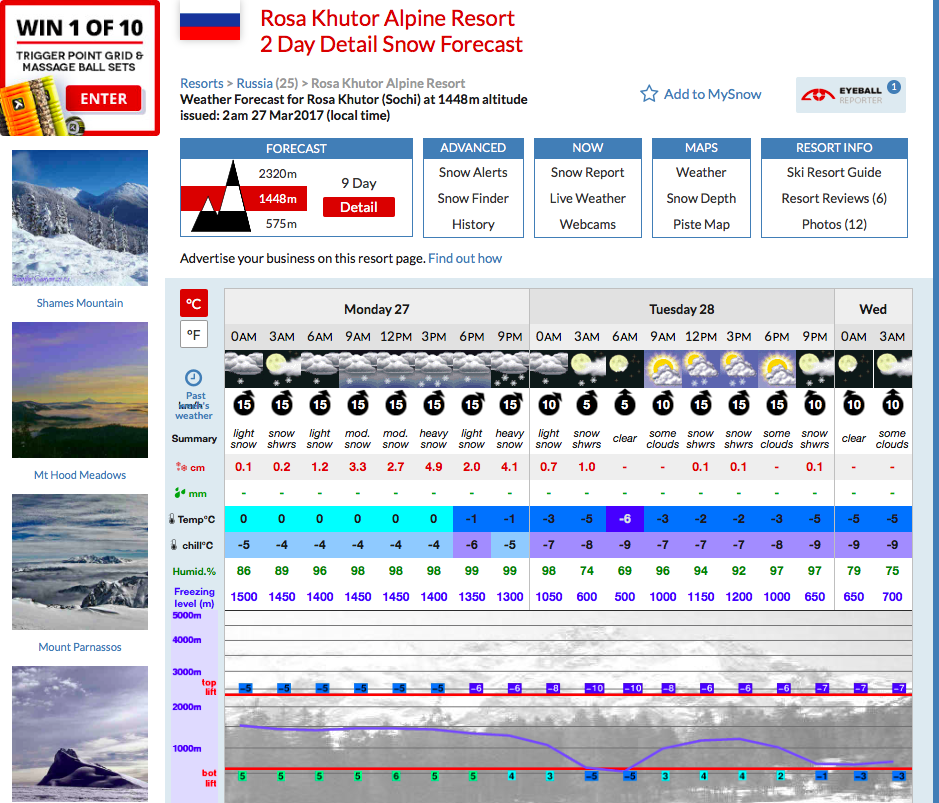Open the Snow Report page
This screenshot has width=939, height=803.
(587, 172)
